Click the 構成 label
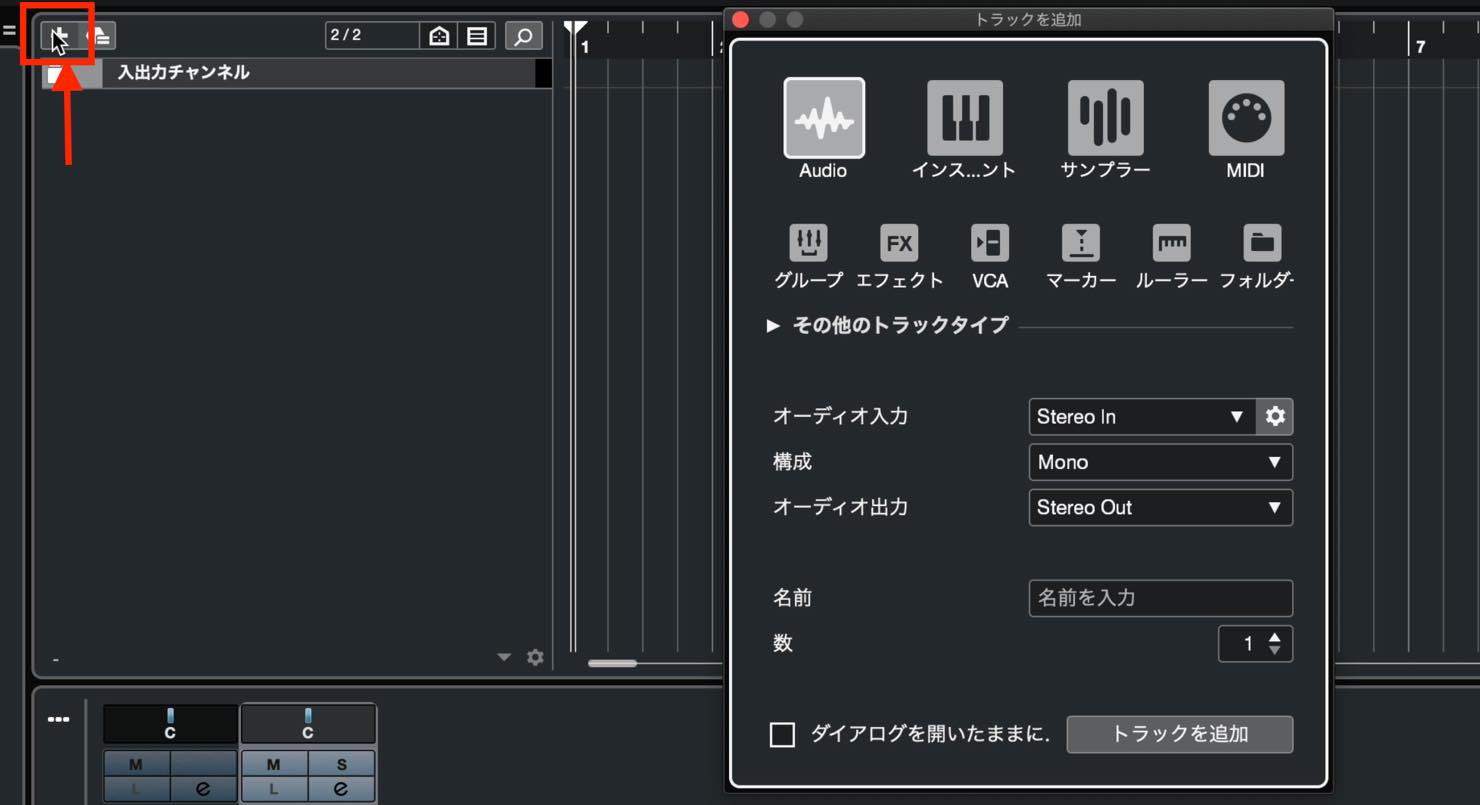 [792, 462]
